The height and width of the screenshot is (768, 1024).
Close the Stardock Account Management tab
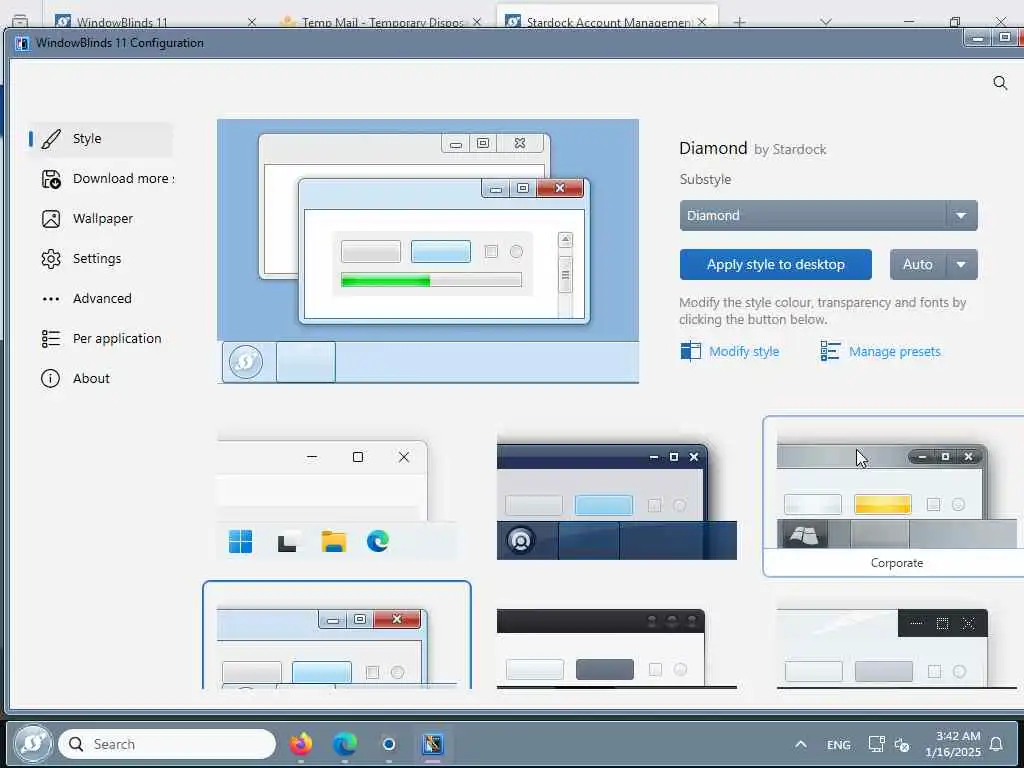tap(702, 22)
